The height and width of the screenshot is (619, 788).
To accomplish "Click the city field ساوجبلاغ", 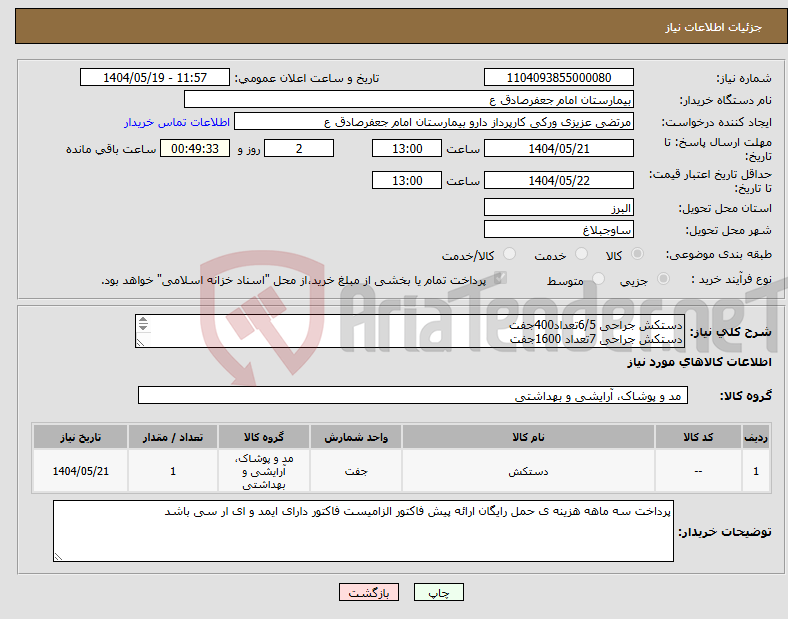I will pyautogui.click(x=558, y=230).
